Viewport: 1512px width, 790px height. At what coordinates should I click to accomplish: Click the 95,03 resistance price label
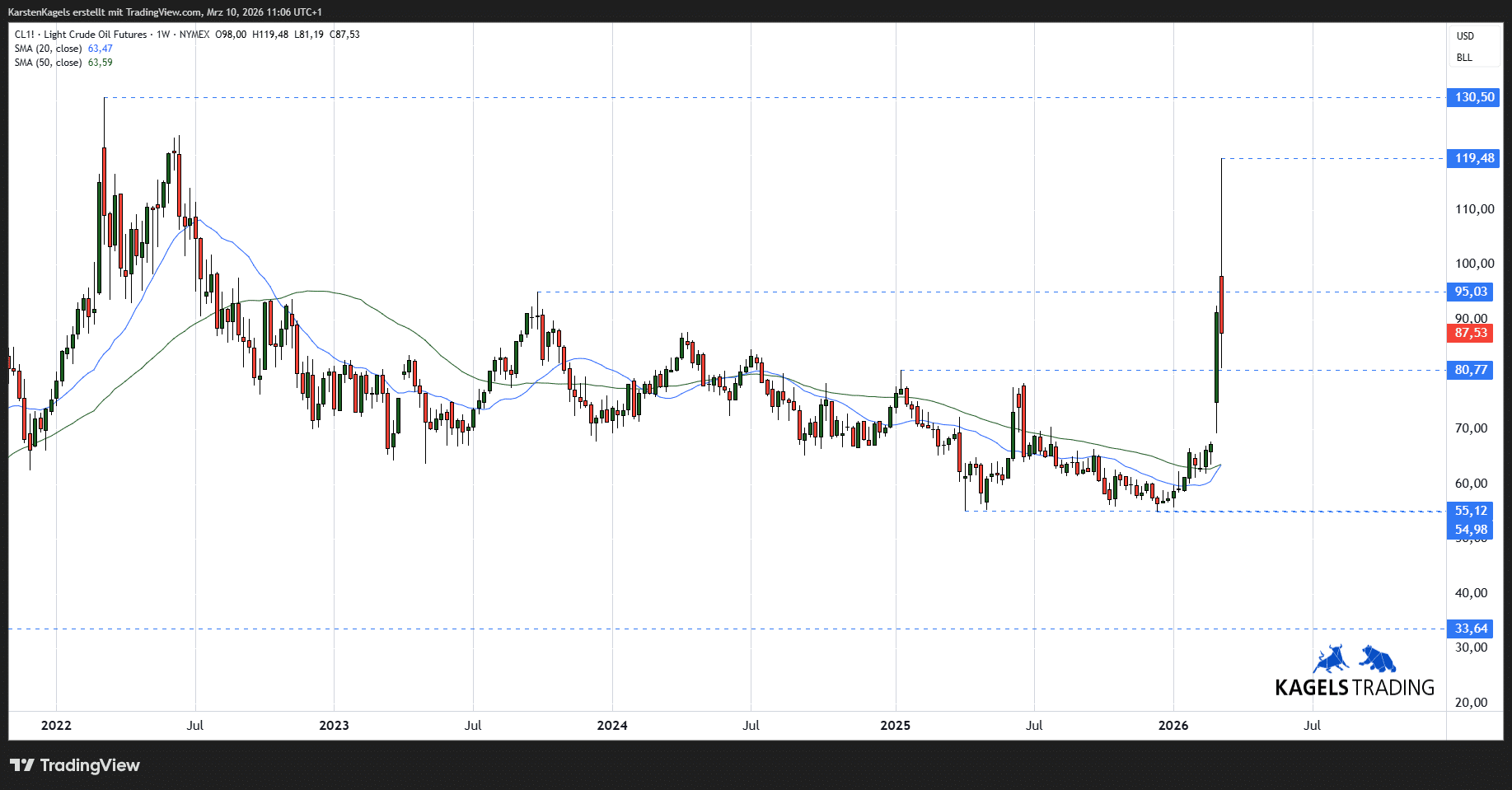tap(1471, 292)
